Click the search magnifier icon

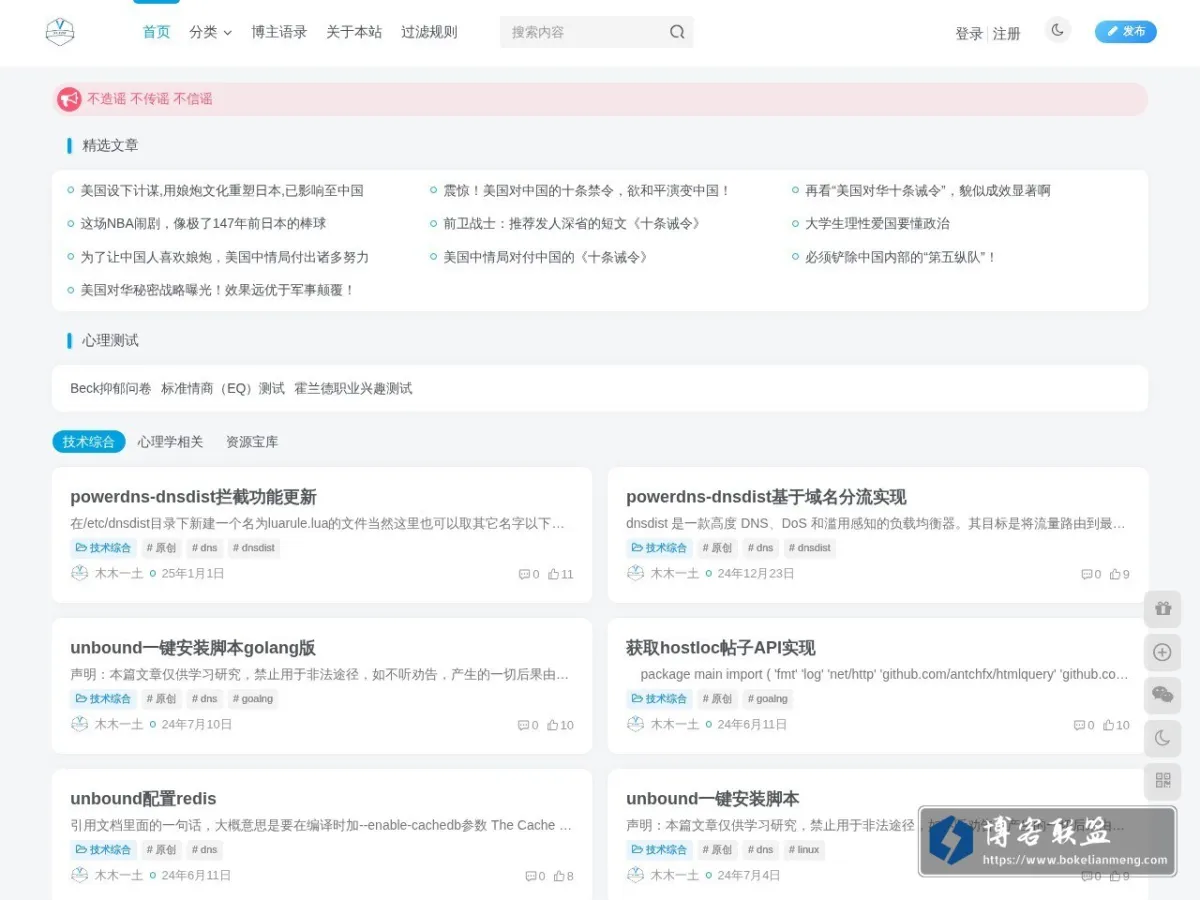click(x=677, y=32)
